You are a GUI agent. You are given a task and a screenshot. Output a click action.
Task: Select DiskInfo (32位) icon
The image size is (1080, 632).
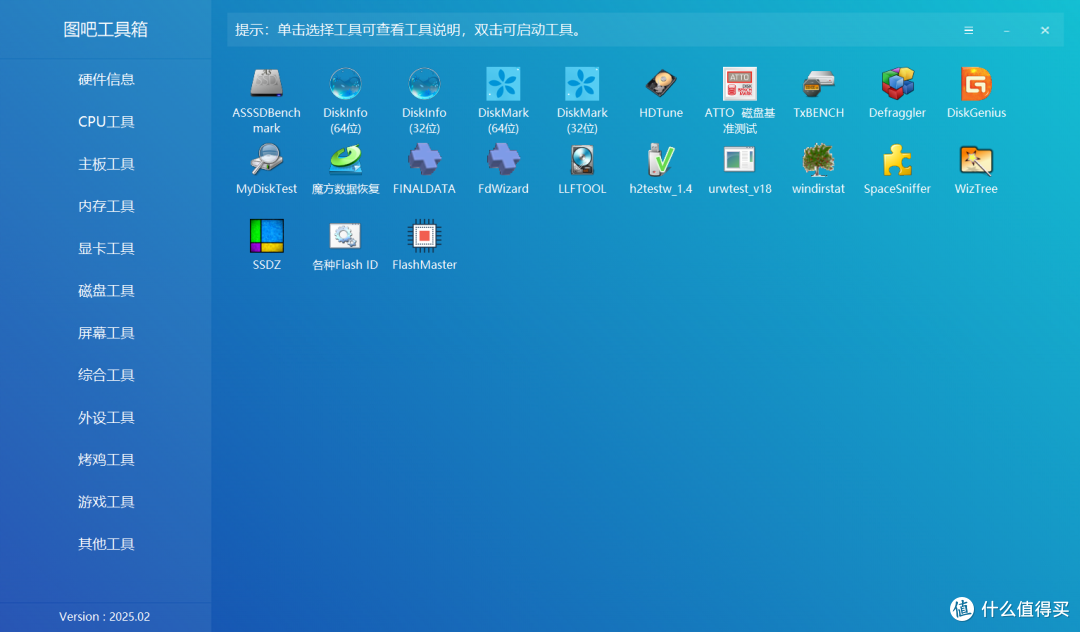click(424, 84)
